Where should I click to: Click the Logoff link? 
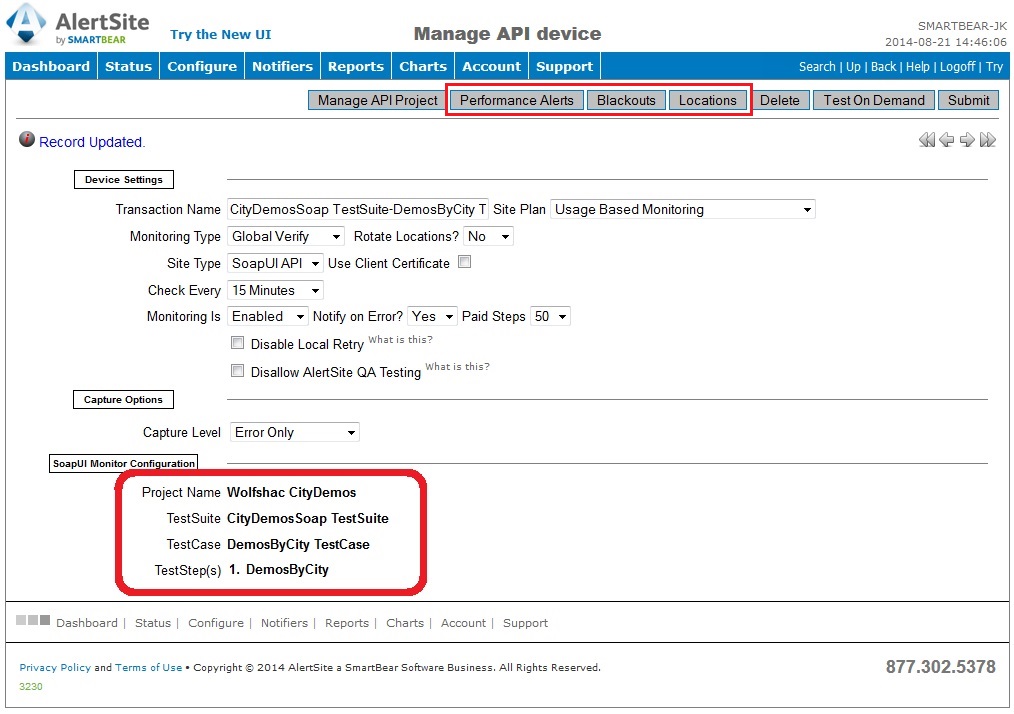pyautogui.click(x=957, y=67)
